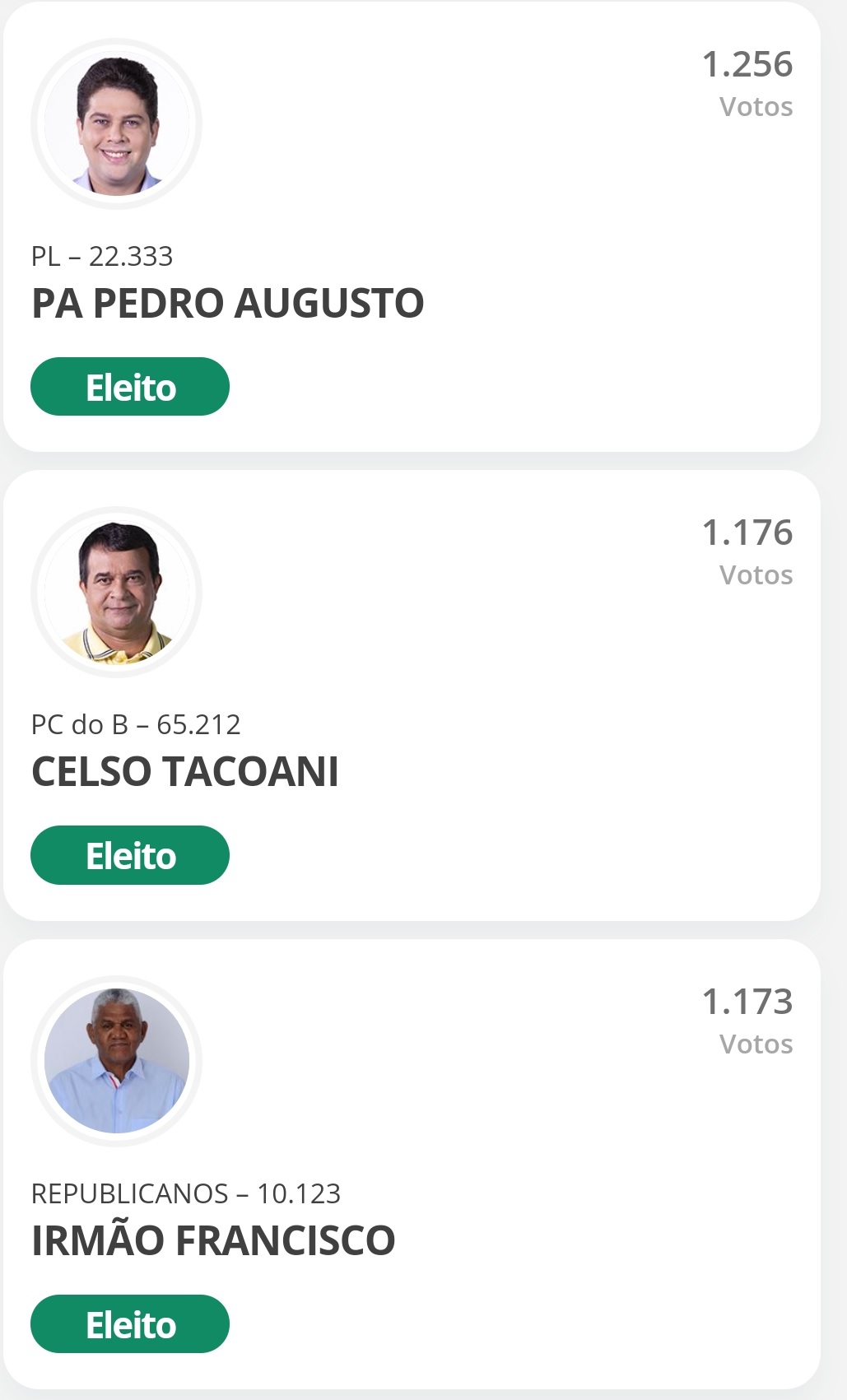Click the 1.256 vote count
The width and height of the screenshot is (847, 1400).
(x=747, y=64)
